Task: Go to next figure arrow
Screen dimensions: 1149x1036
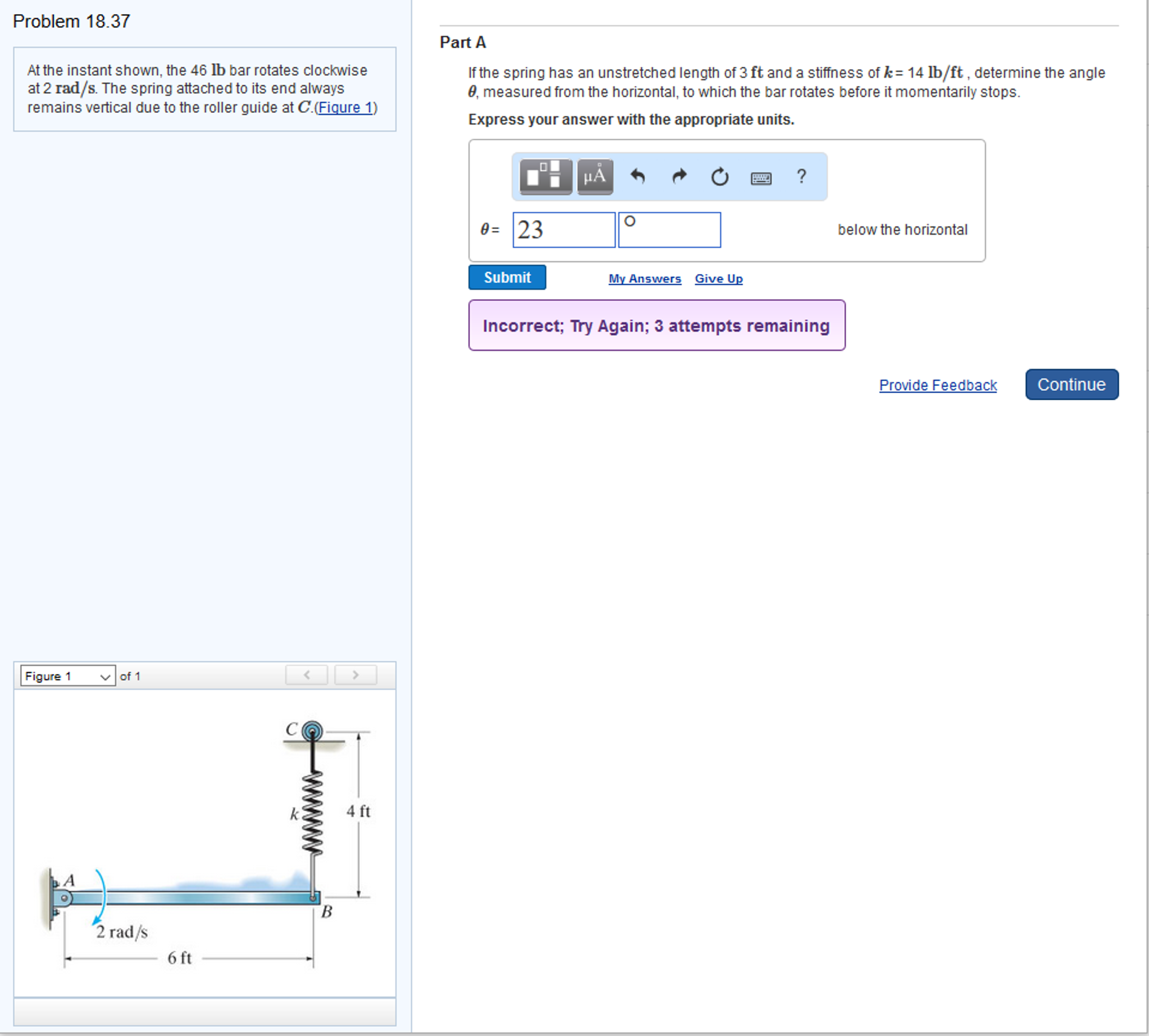Action: (x=355, y=675)
